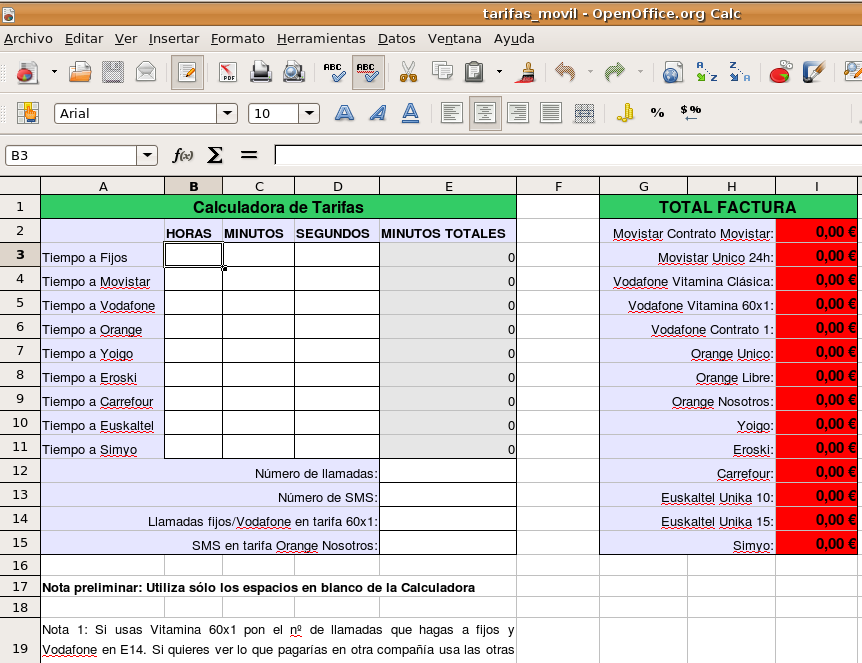Image resolution: width=862 pixels, height=663 pixels.
Task: Run the spelling check
Action: tap(334, 72)
